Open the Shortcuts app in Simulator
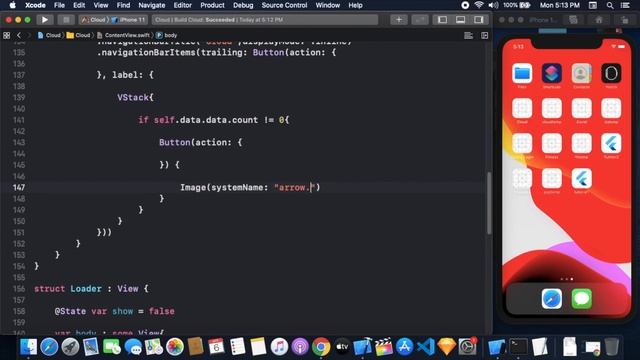Image resolution: width=640 pixels, height=360 pixels. click(x=552, y=73)
